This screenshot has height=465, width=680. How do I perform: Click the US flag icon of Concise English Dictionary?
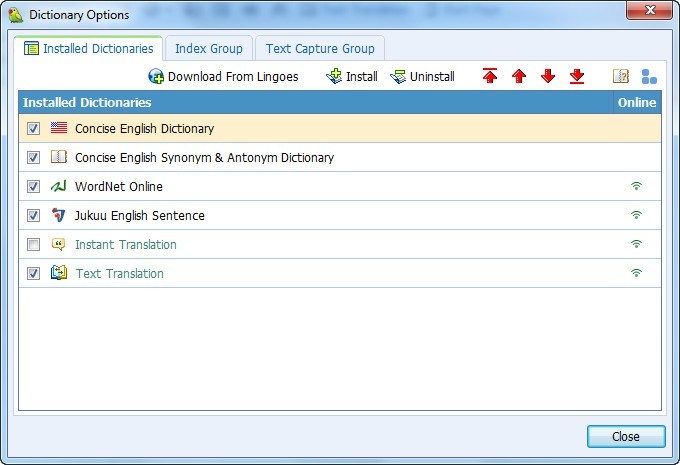[59, 128]
